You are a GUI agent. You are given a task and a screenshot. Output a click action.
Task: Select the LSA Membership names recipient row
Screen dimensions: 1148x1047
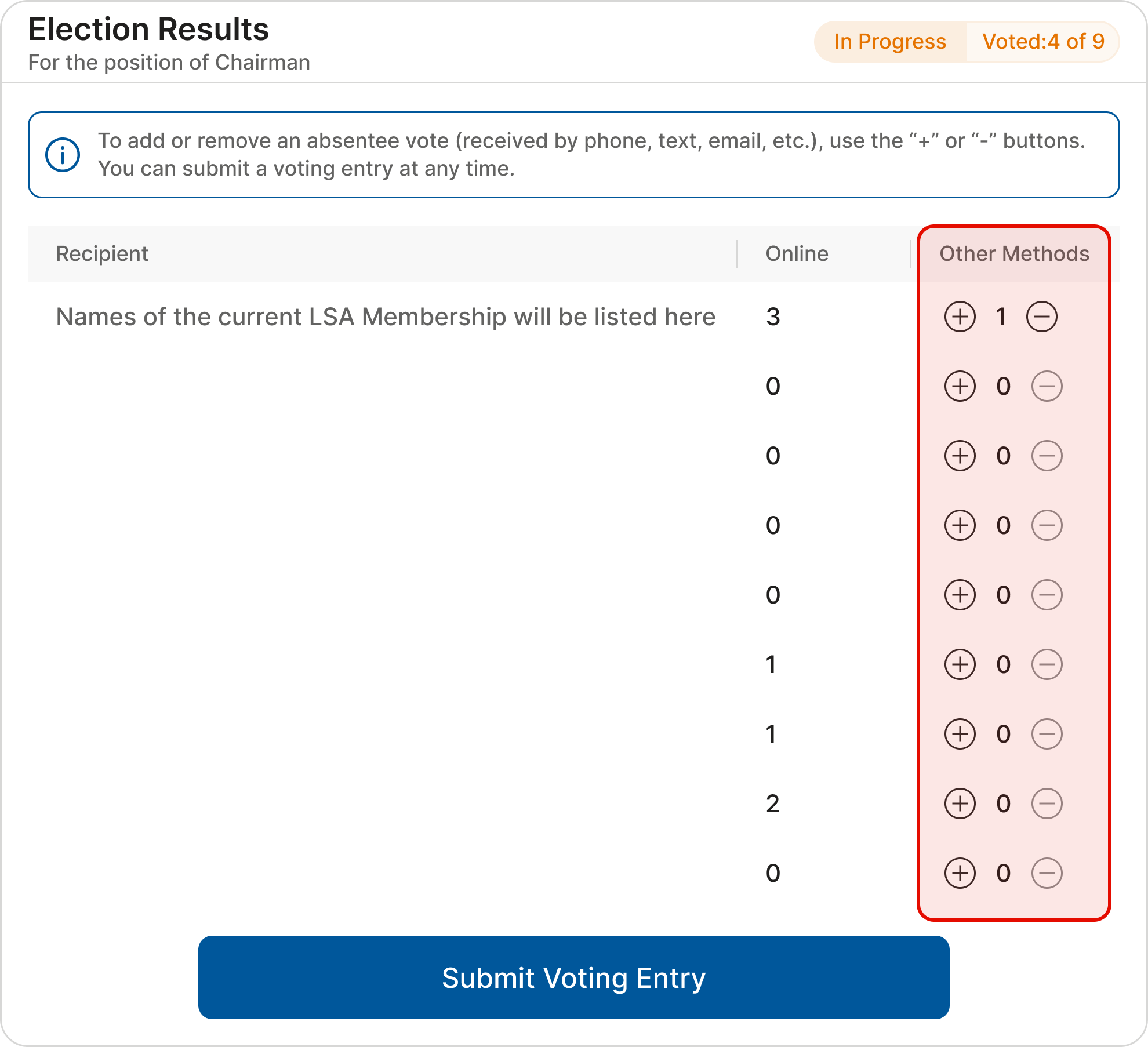tap(386, 317)
